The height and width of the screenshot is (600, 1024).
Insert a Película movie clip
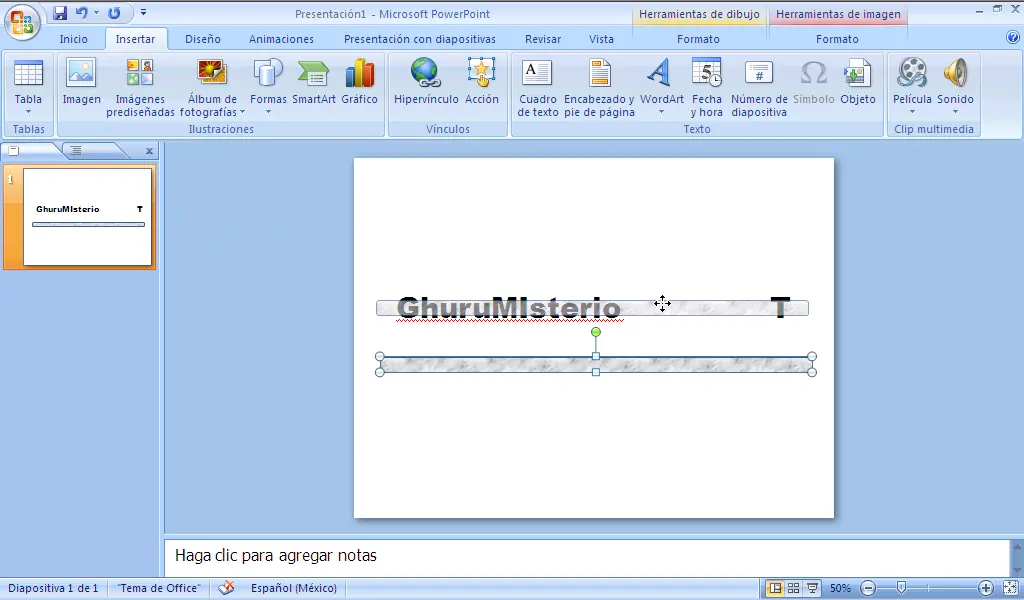912,86
